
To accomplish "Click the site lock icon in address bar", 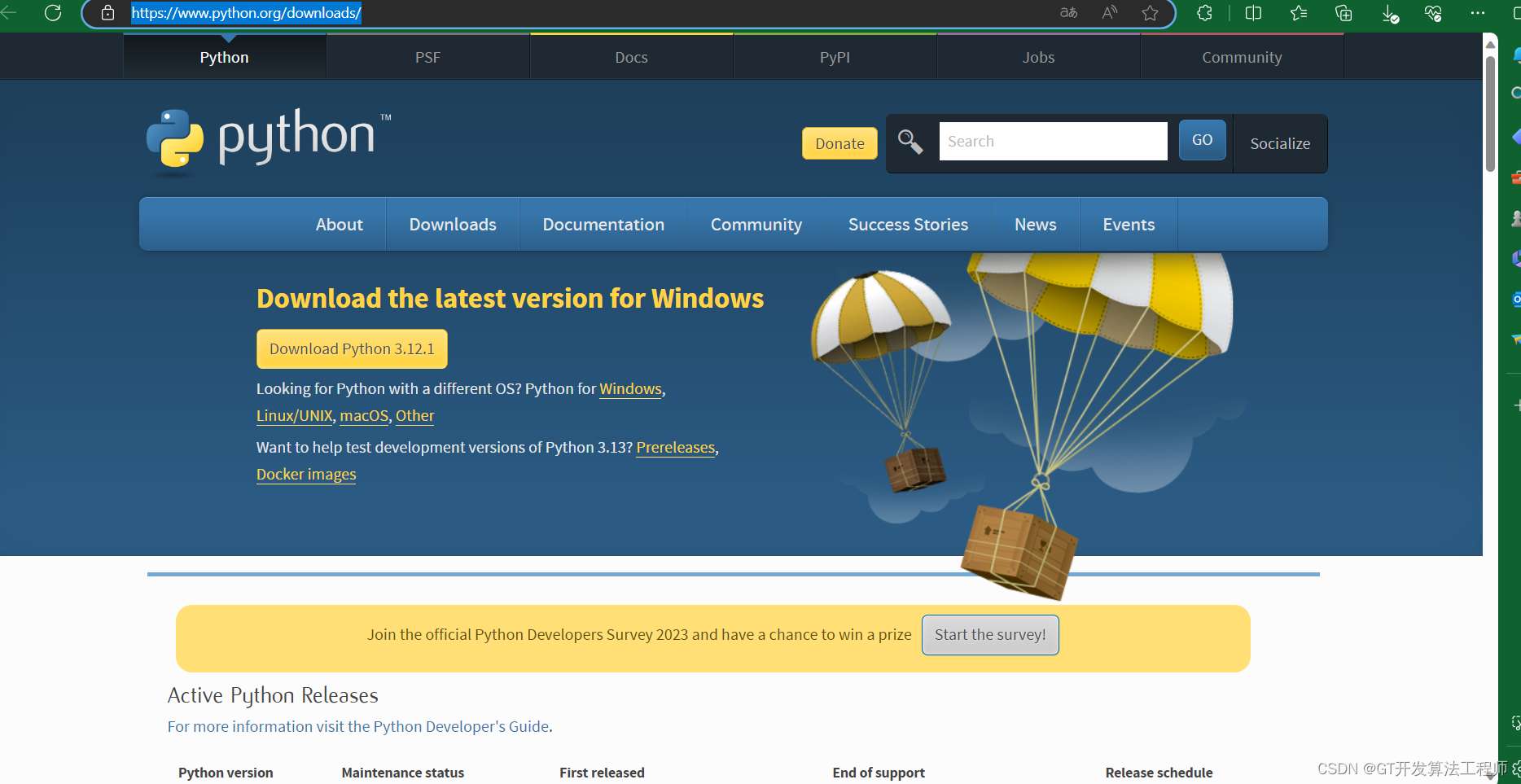I will click(107, 13).
